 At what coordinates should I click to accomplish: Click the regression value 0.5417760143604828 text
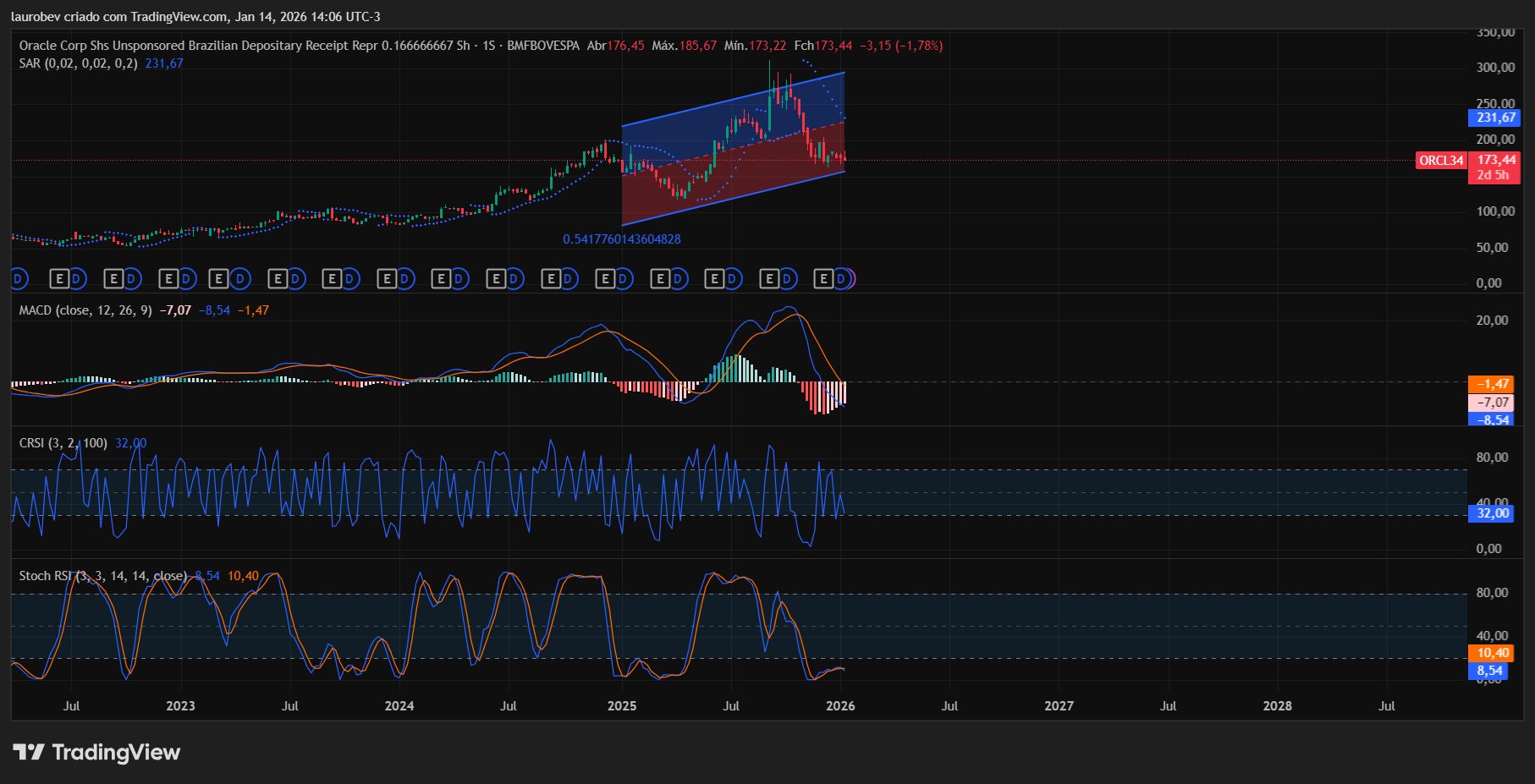coord(622,239)
